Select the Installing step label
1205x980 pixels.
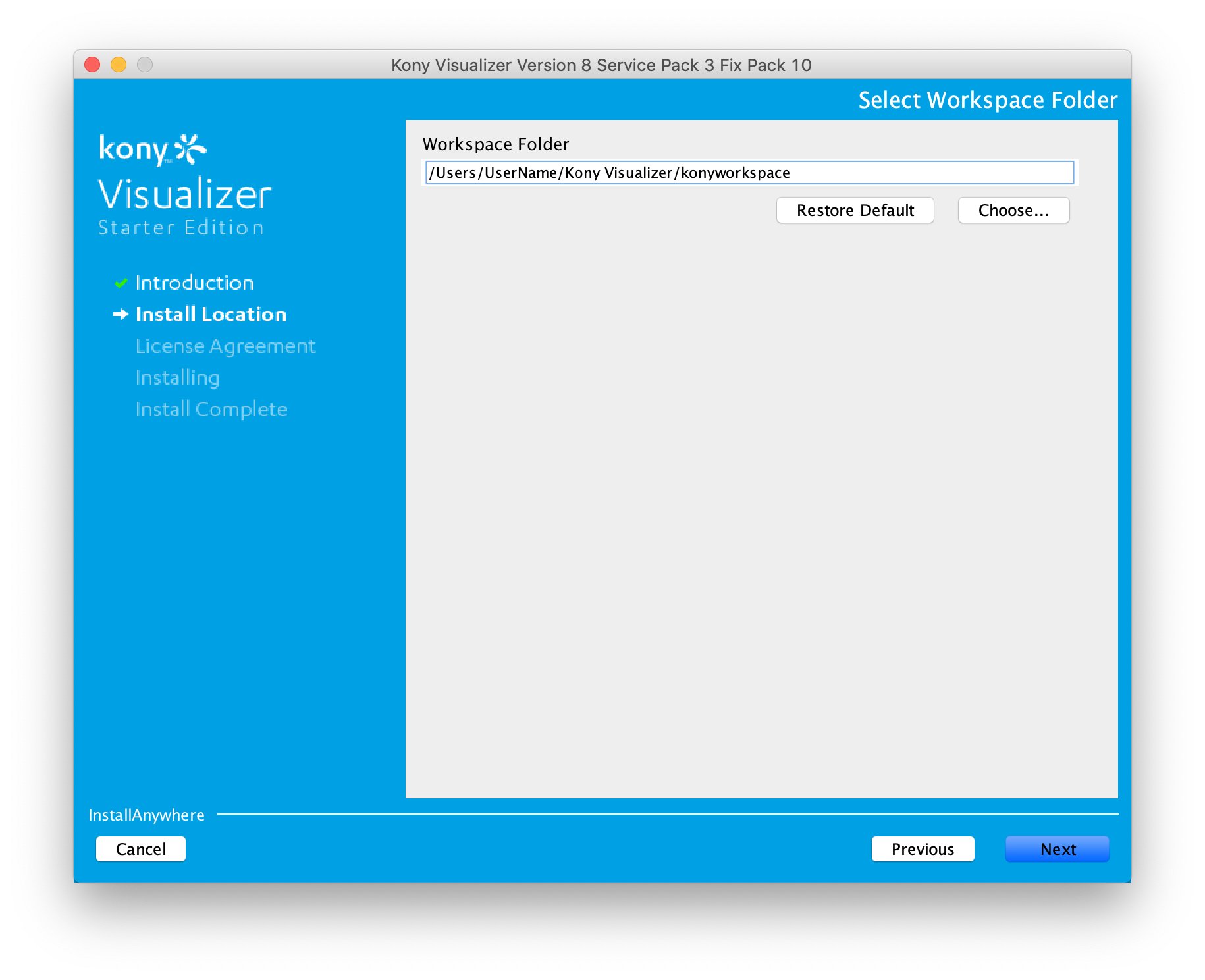pyautogui.click(x=177, y=378)
